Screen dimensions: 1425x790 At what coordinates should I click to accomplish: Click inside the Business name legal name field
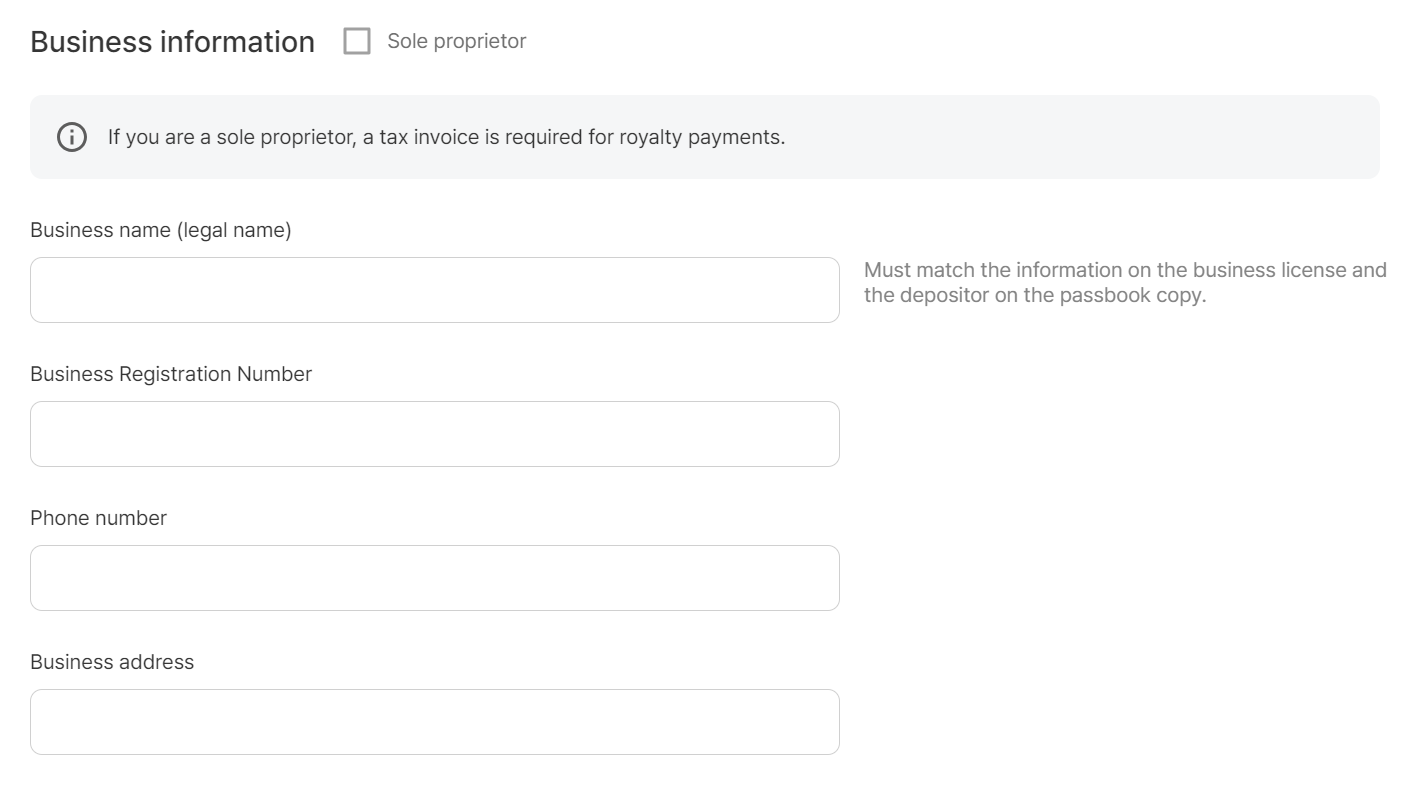[x=434, y=289]
